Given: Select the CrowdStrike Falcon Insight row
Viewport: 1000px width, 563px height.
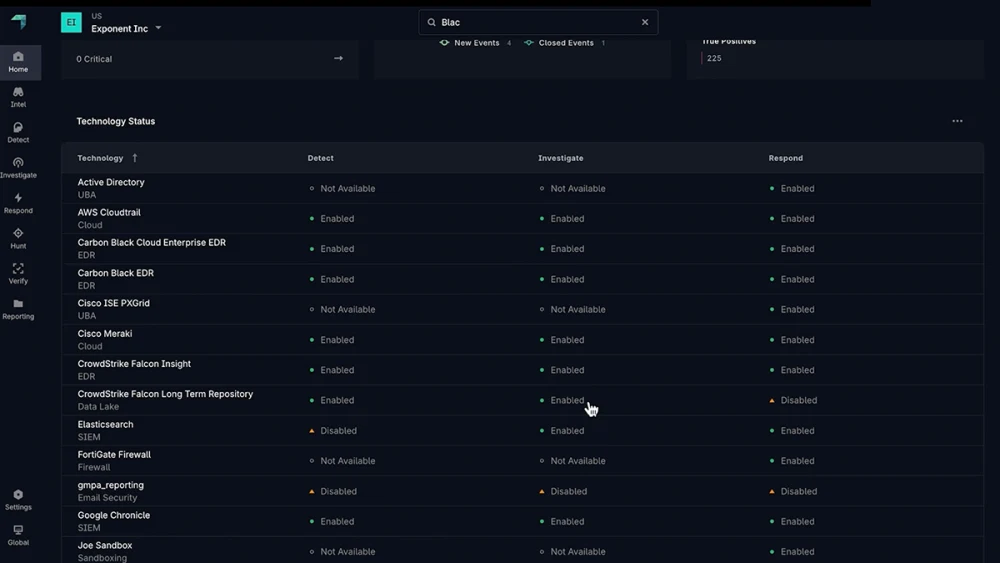Looking at the screenshot, I should coord(522,370).
